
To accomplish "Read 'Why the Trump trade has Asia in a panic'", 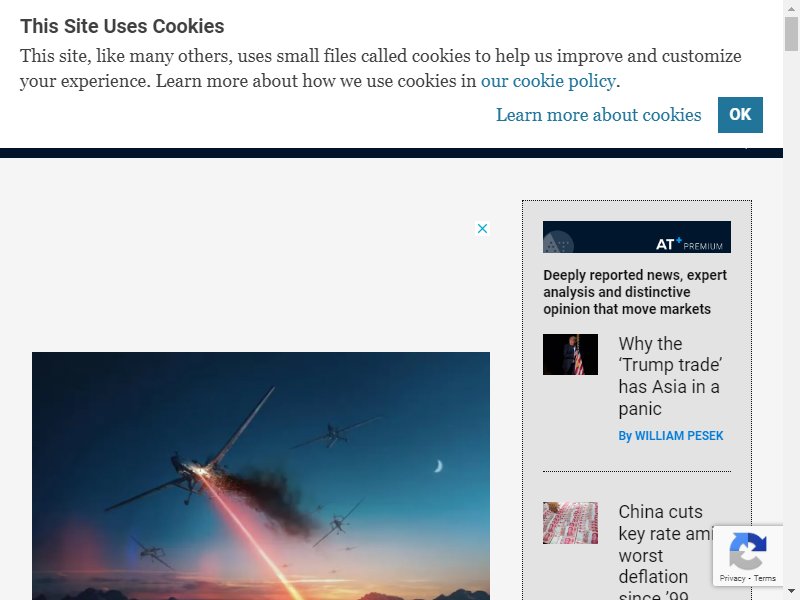I will click(670, 376).
